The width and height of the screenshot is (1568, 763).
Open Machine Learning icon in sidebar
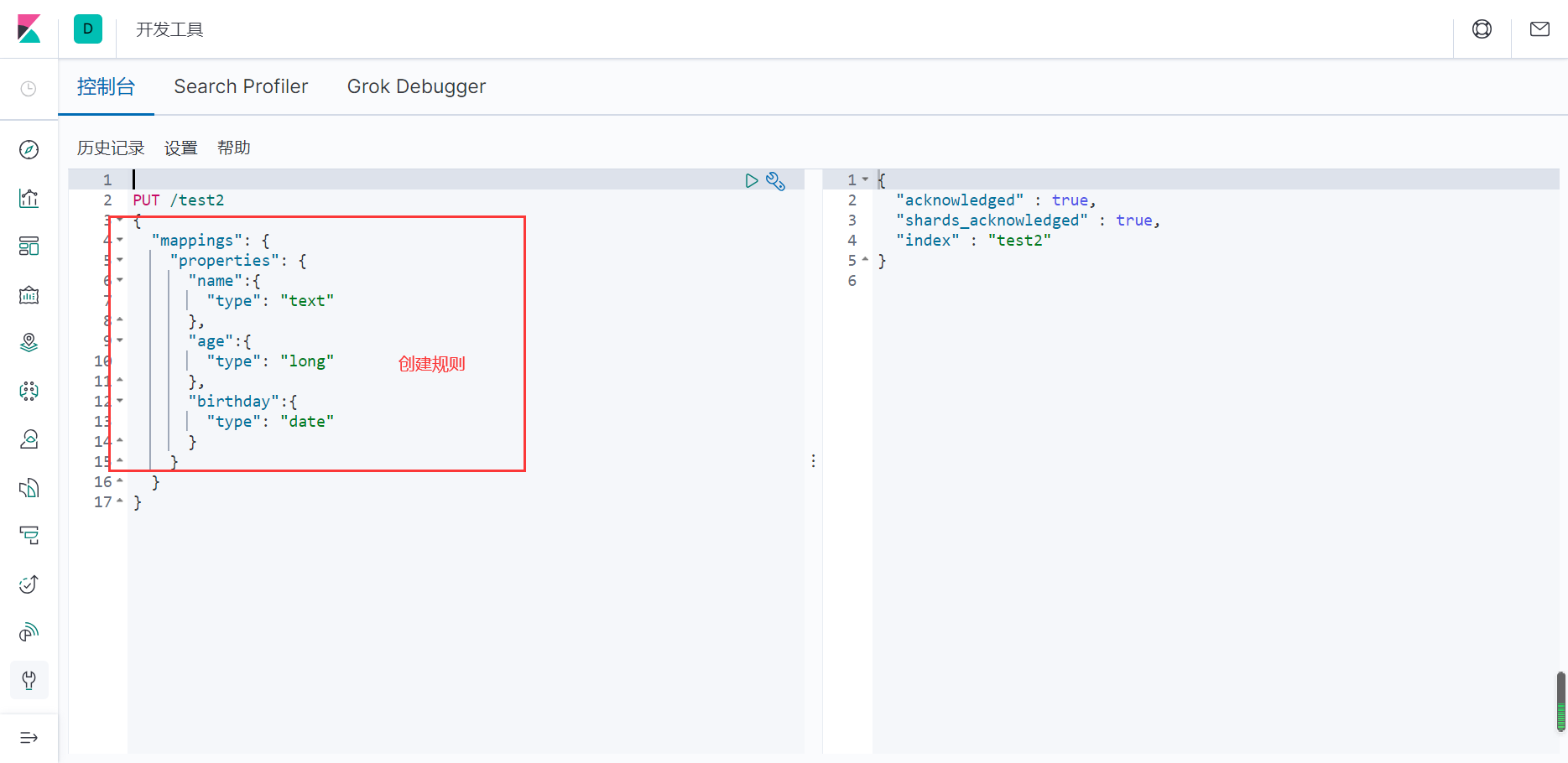click(x=29, y=391)
